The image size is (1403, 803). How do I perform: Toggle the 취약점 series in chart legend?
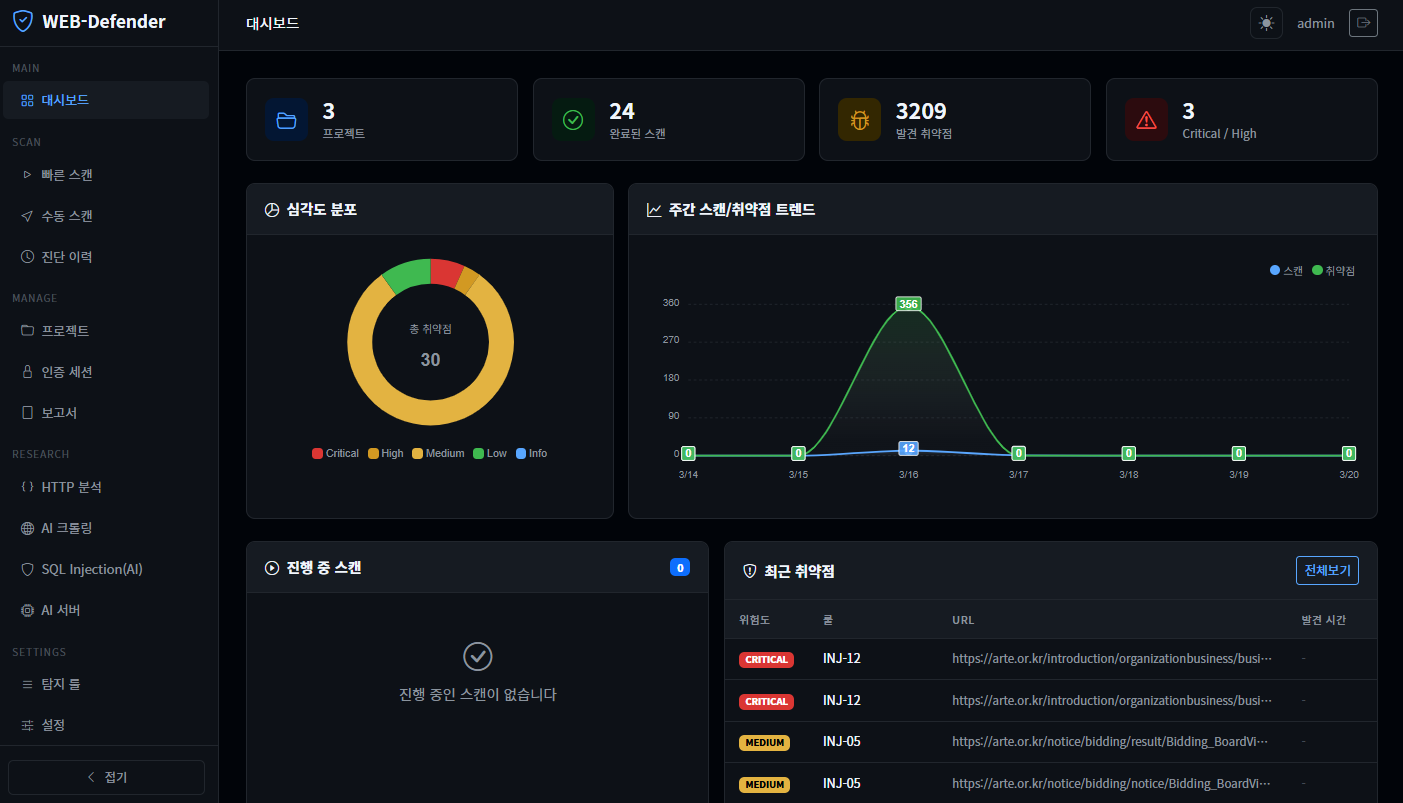(1334, 269)
